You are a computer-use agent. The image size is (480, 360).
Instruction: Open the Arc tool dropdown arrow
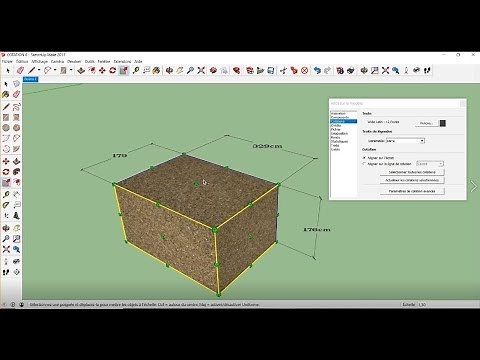pyautogui.click(x=55, y=70)
